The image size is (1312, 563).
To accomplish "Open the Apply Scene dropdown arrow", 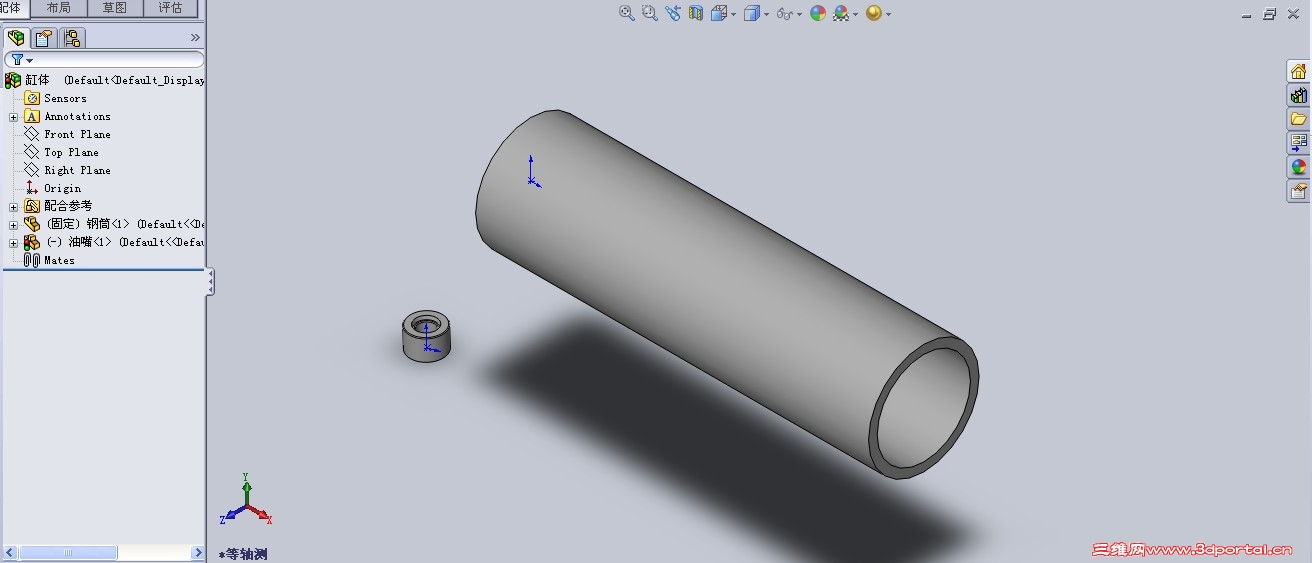I will pyautogui.click(x=856, y=14).
